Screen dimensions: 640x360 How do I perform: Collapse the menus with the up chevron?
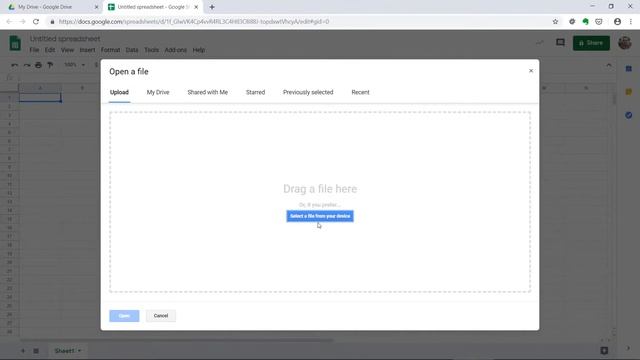point(609,65)
